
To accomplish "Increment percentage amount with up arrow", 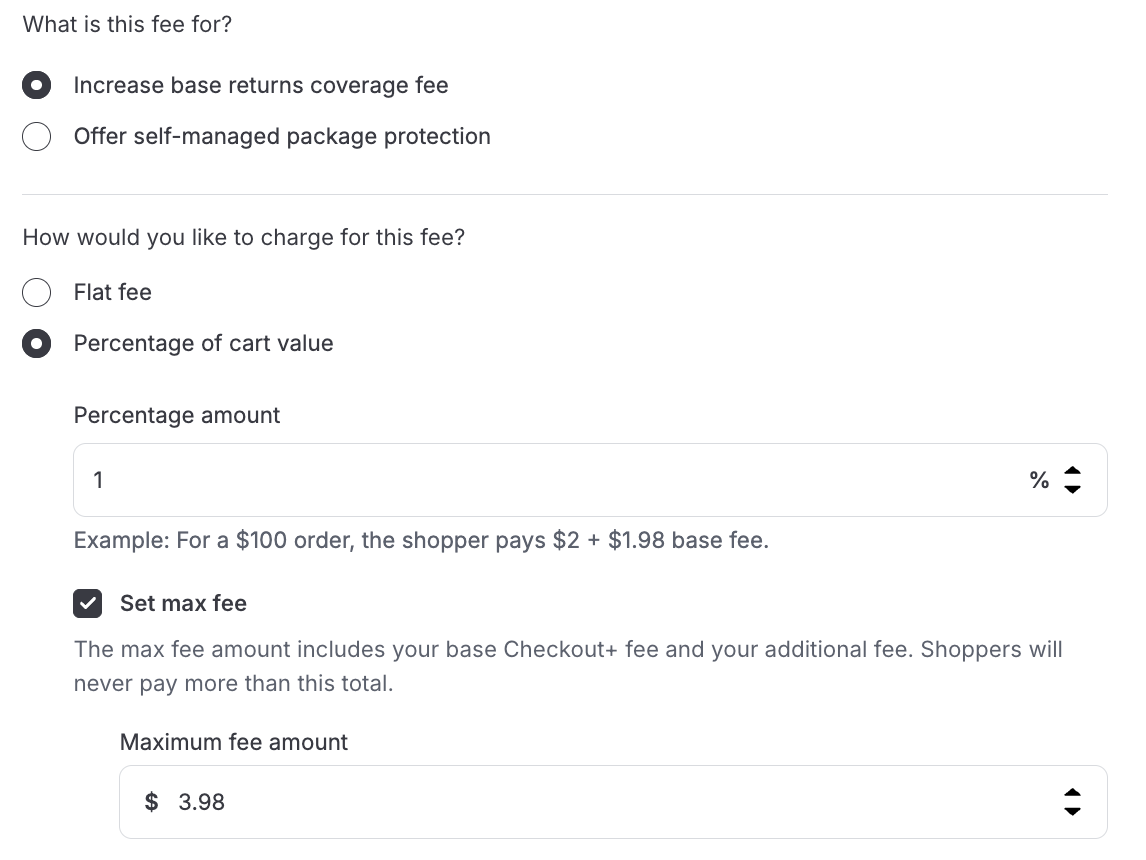I will [x=1072, y=472].
